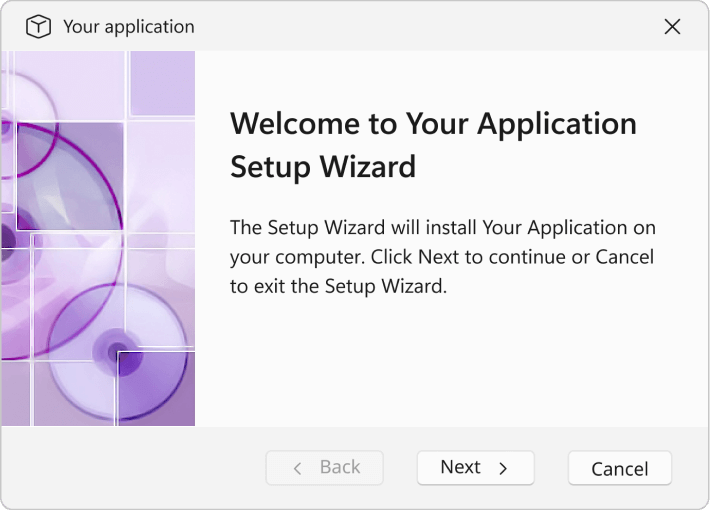Viewport: 710px width, 511px height.
Task: Close the Your application setup window
Action: (672, 26)
